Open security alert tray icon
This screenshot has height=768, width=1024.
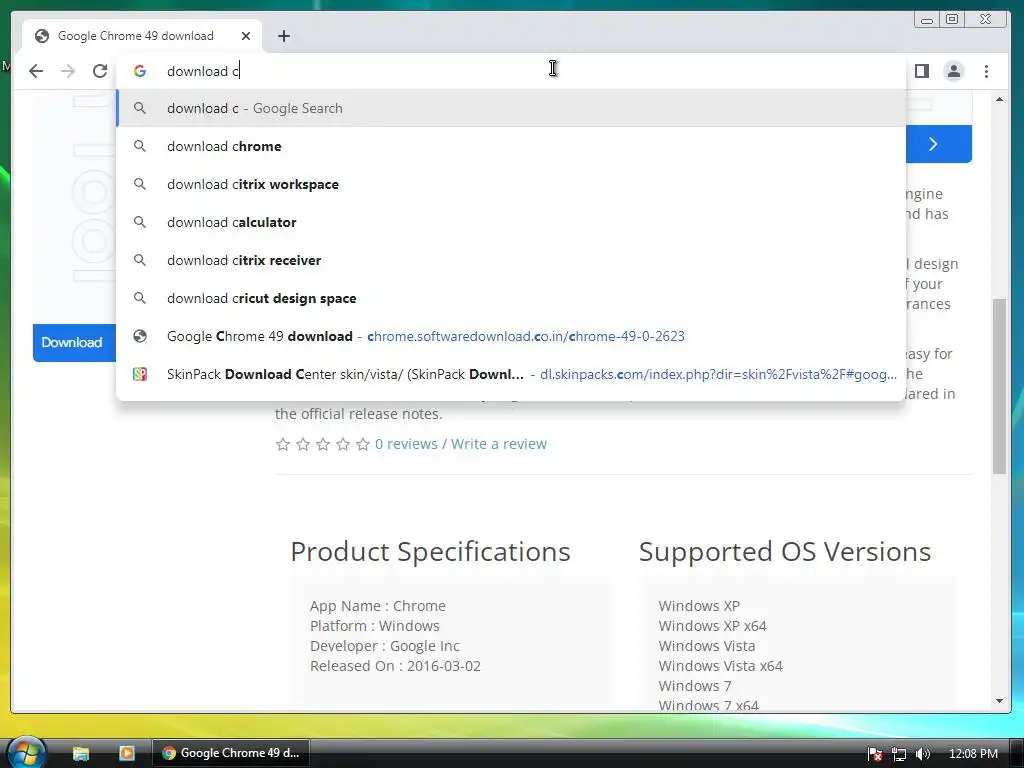[x=874, y=754]
